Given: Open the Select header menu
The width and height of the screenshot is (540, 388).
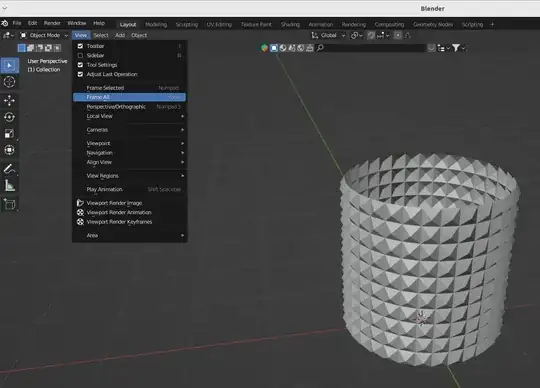Looking at the screenshot, I should (x=101, y=35).
